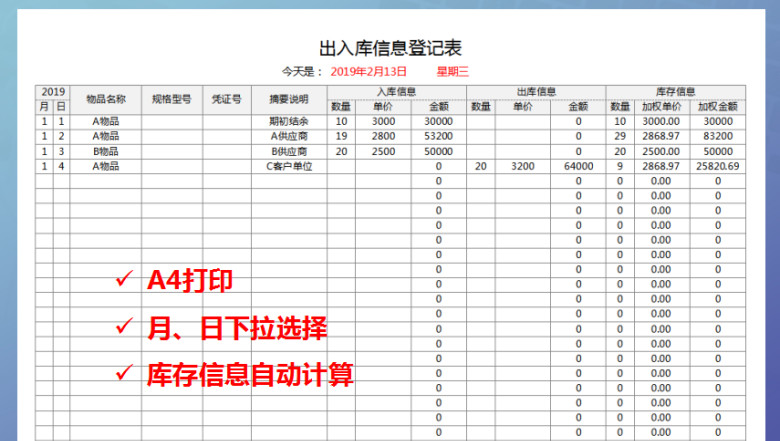Click the 日 column header
The image size is (780, 441).
(x=61, y=106)
